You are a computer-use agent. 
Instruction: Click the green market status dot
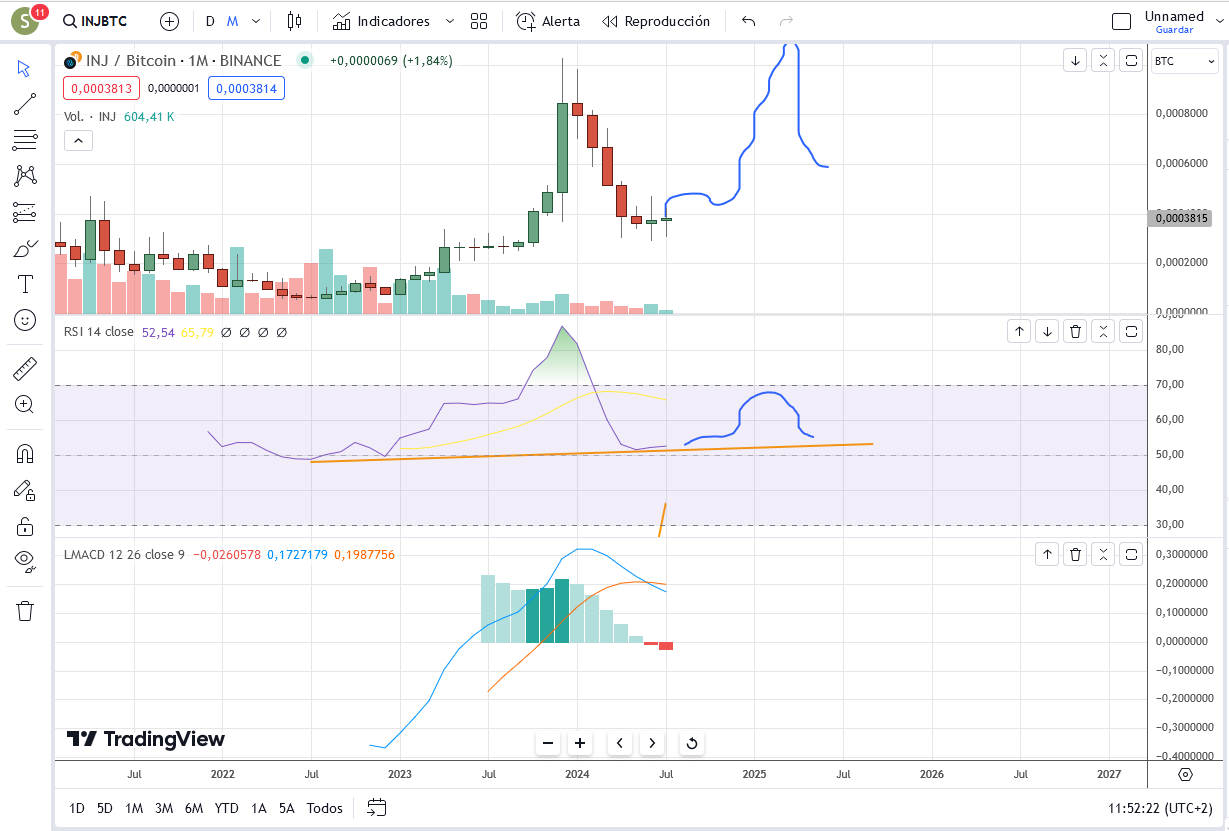(x=304, y=60)
